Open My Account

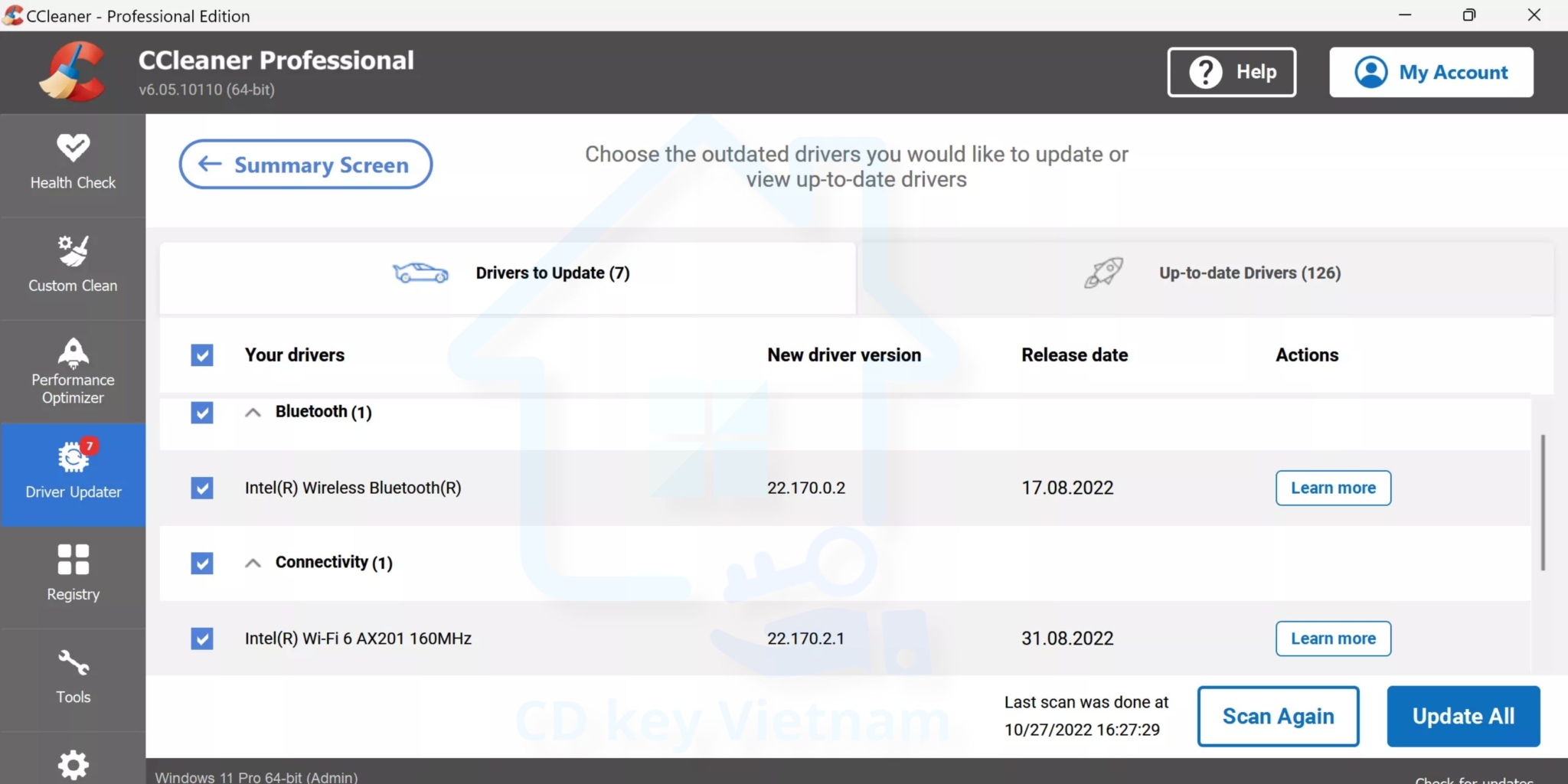coord(1431,71)
